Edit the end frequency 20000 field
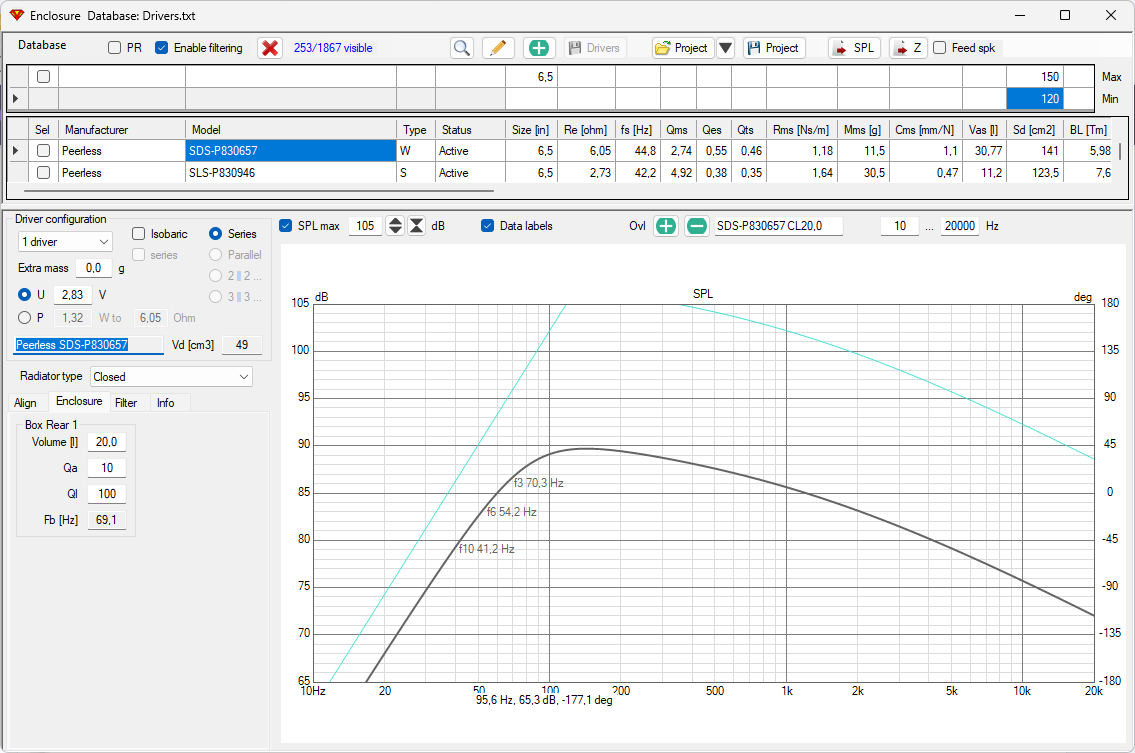1135x753 pixels. 960,226
